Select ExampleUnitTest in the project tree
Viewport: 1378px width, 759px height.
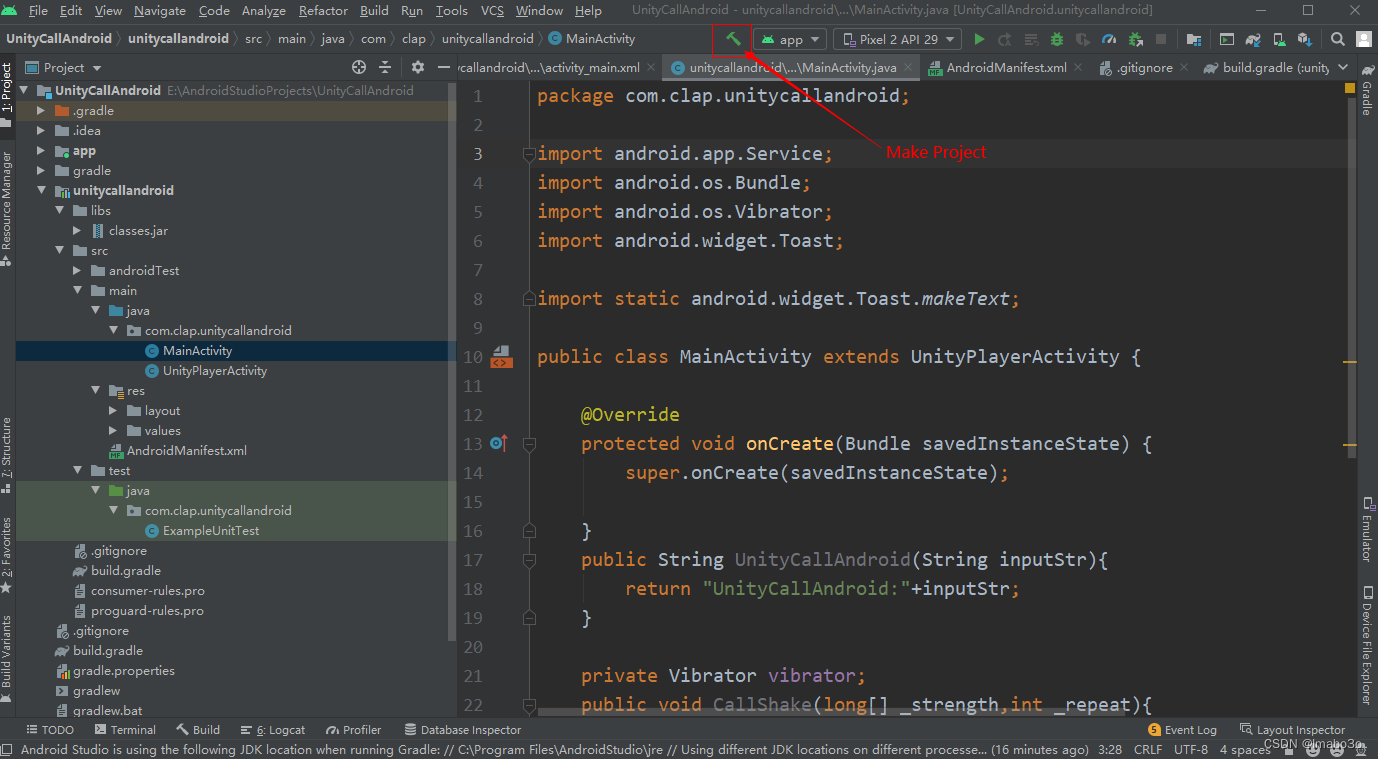[210, 531]
